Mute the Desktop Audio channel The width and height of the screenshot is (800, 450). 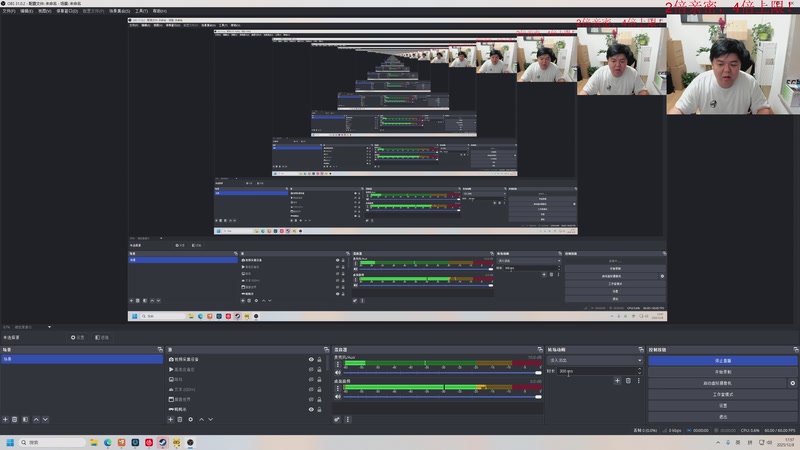337,396
